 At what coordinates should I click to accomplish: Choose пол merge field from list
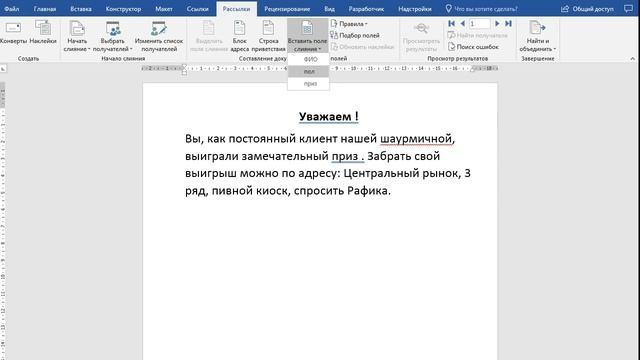(309, 71)
